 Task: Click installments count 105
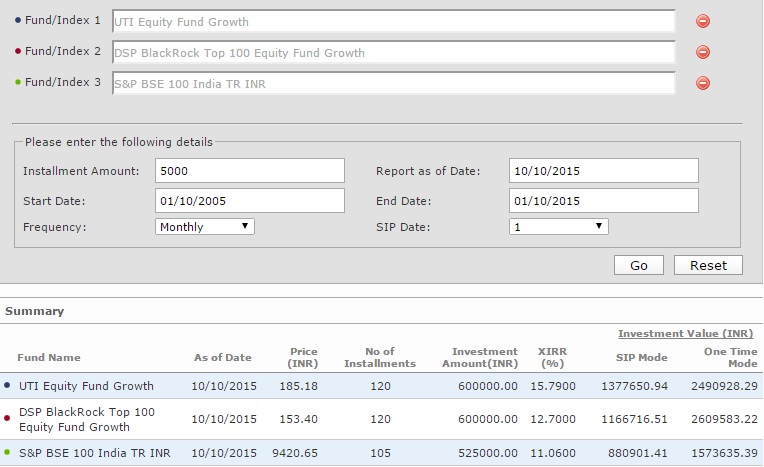(x=380, y=453)
